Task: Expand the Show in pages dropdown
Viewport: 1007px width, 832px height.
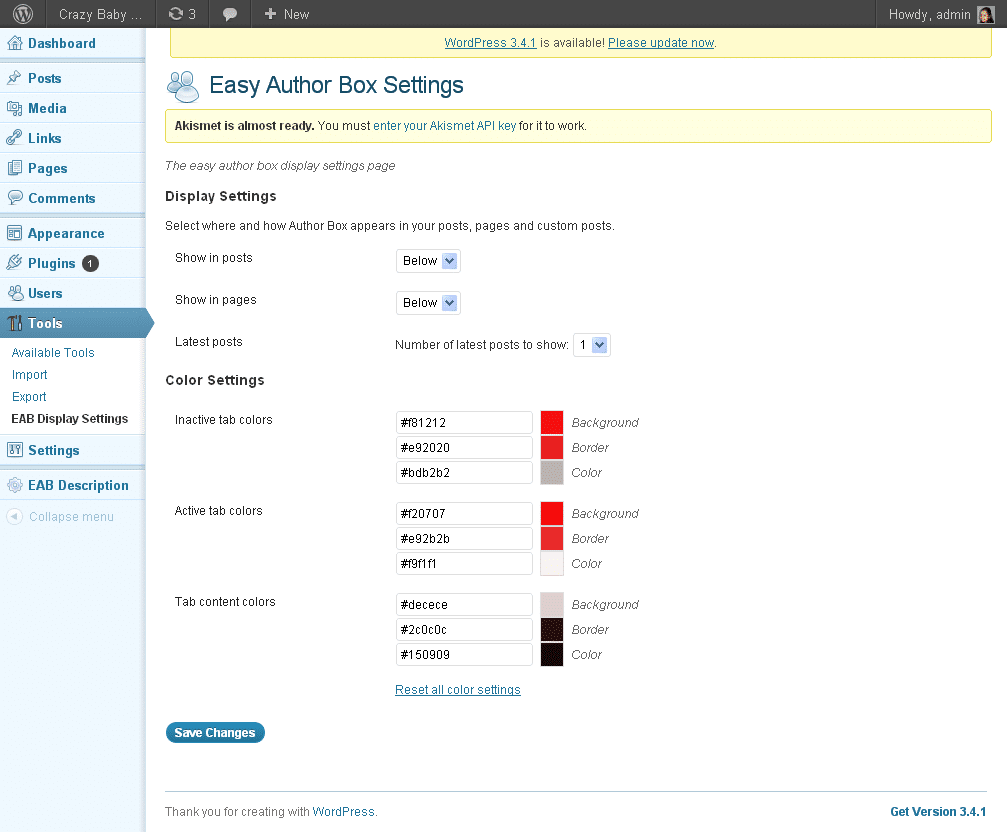Action: [x=429, y=303]
